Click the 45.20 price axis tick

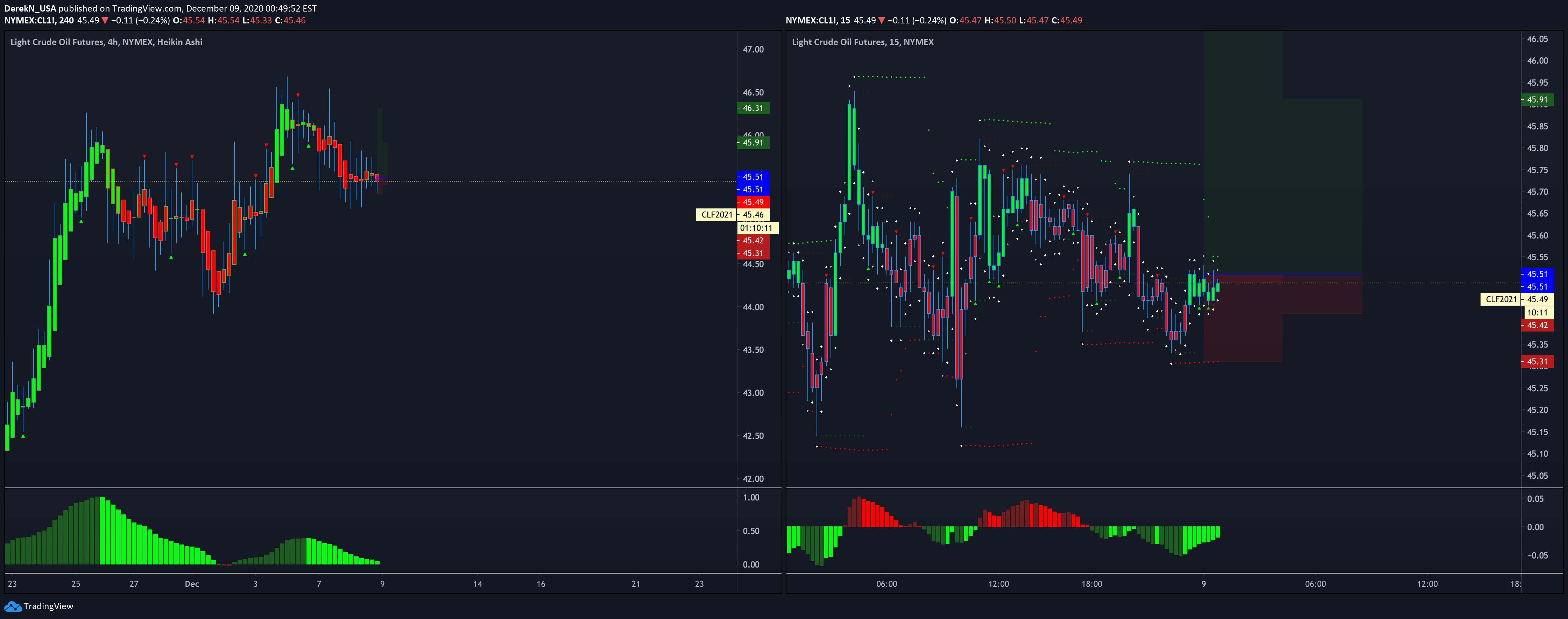point(1537,410)
